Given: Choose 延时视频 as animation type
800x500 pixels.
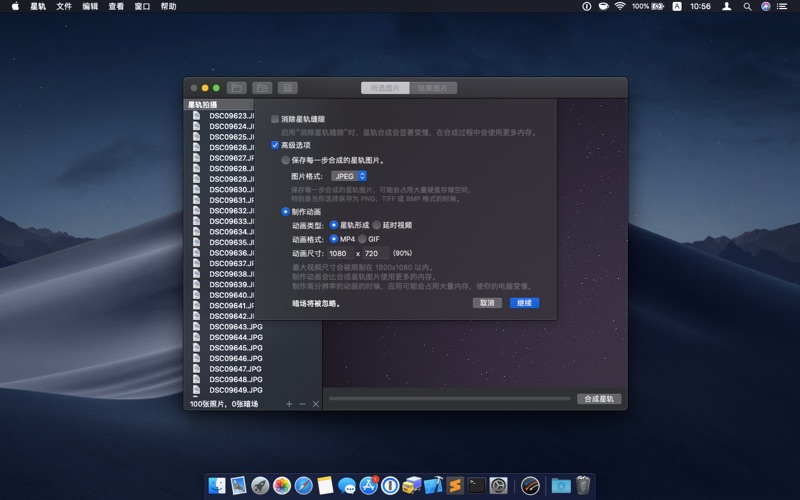Looking at the screenshot, I should [377, 225].
